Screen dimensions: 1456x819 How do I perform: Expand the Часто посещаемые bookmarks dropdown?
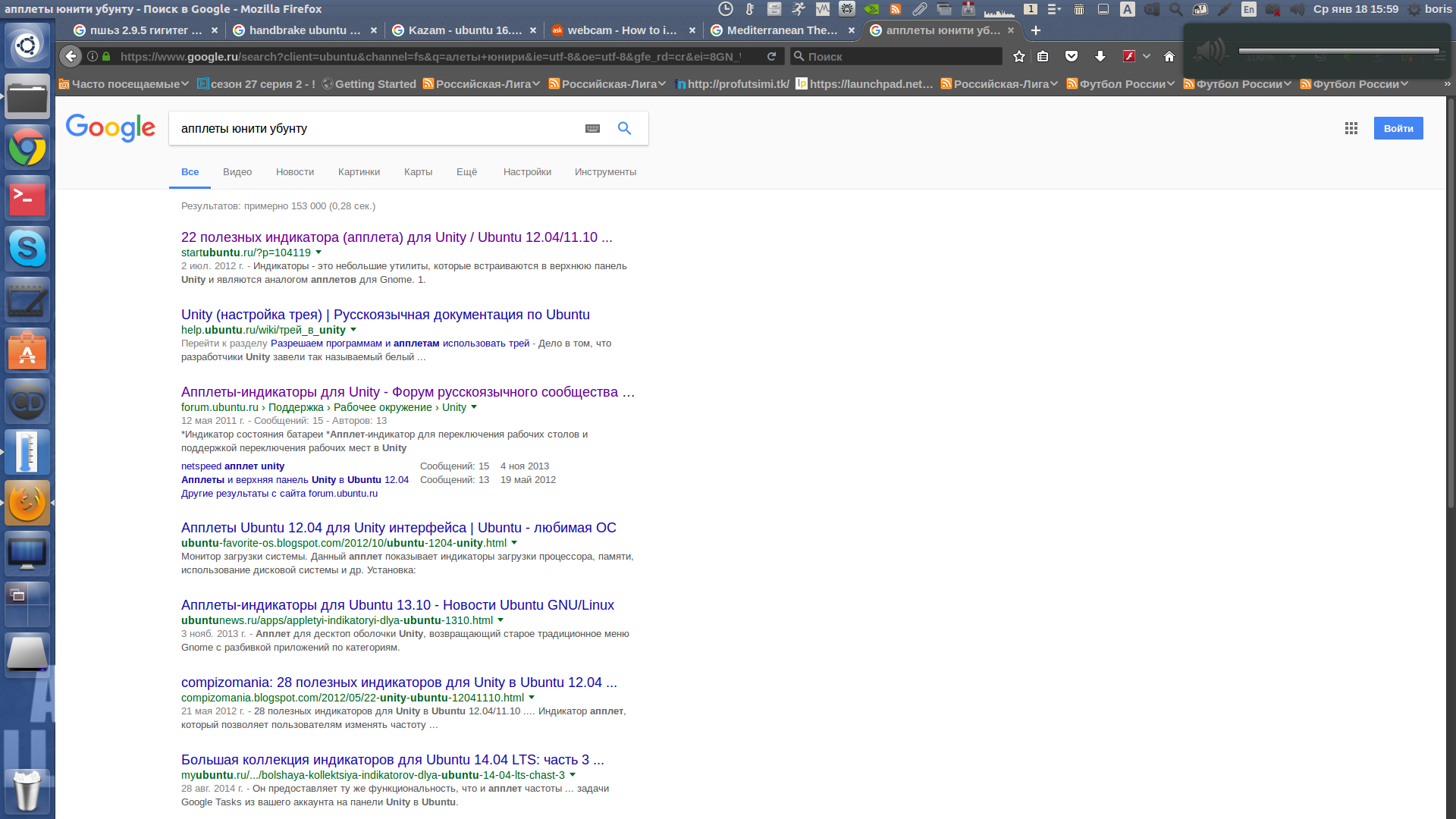pyautogui.click(x=124, y=84)
